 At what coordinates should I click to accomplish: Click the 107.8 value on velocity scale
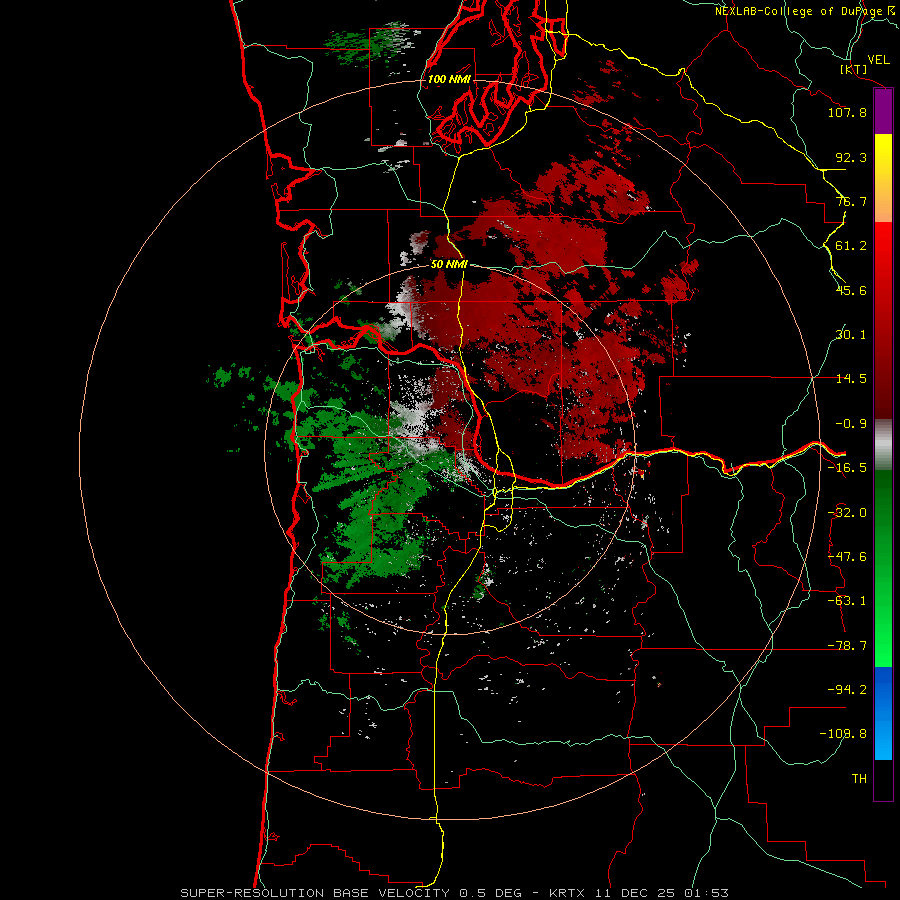pyautogui.click(x=847, y=112)
